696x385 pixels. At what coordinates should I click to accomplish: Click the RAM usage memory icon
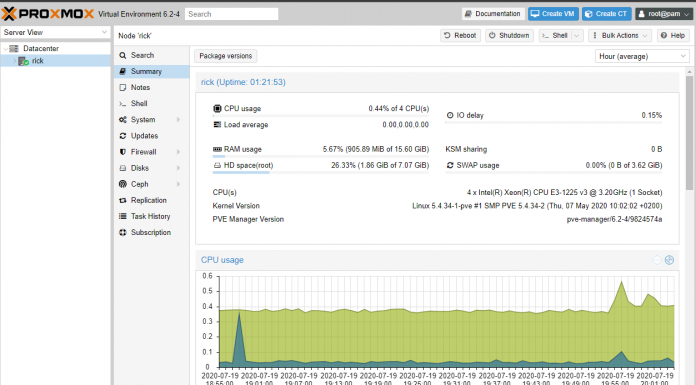pyautogui.click(x=217, y=149)
